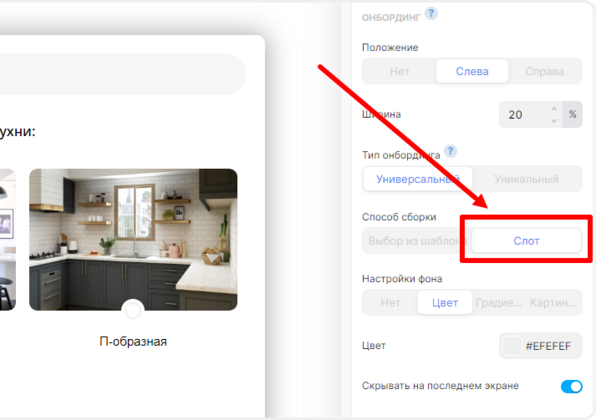Choose Универсальный onboarding type
This screenshot has width=596, height=420.
[418, 179]
